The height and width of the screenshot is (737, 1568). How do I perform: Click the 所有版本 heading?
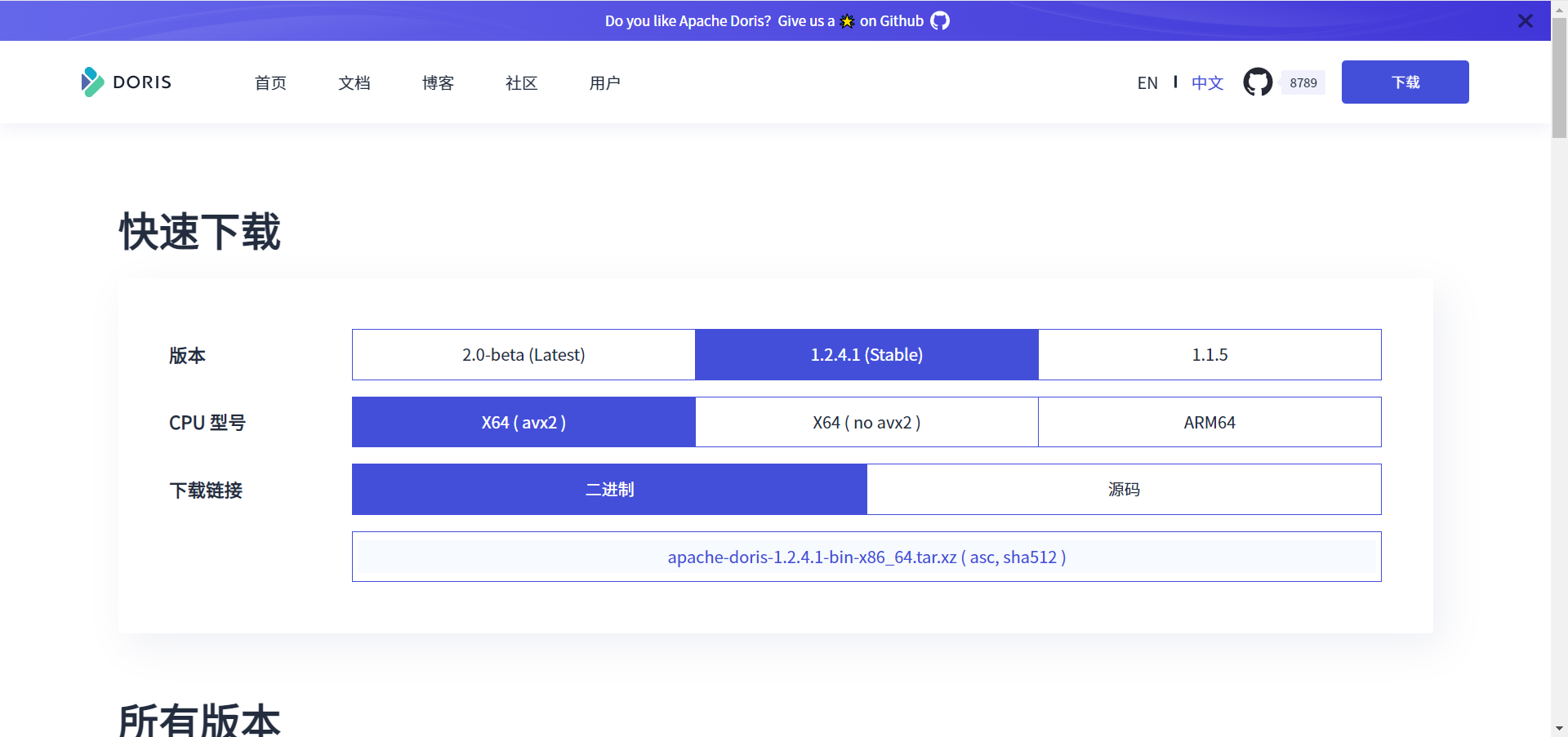200,719
